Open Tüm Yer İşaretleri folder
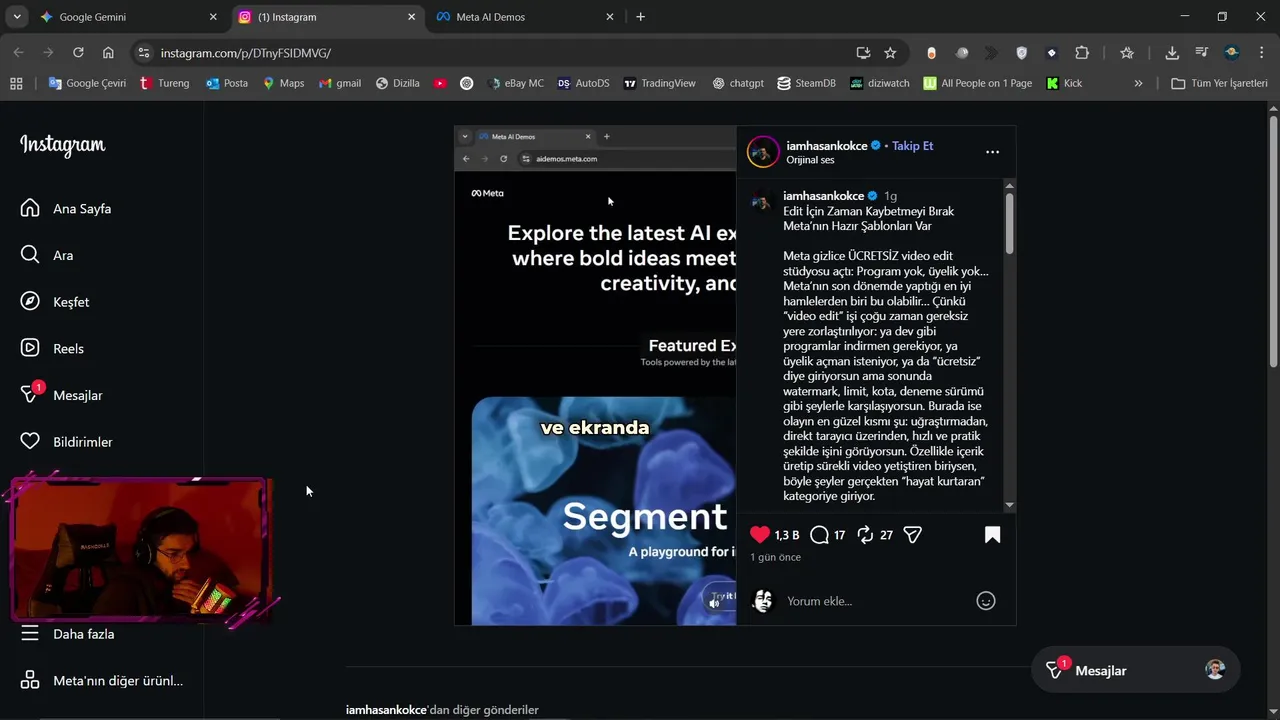 point(1219,83)
